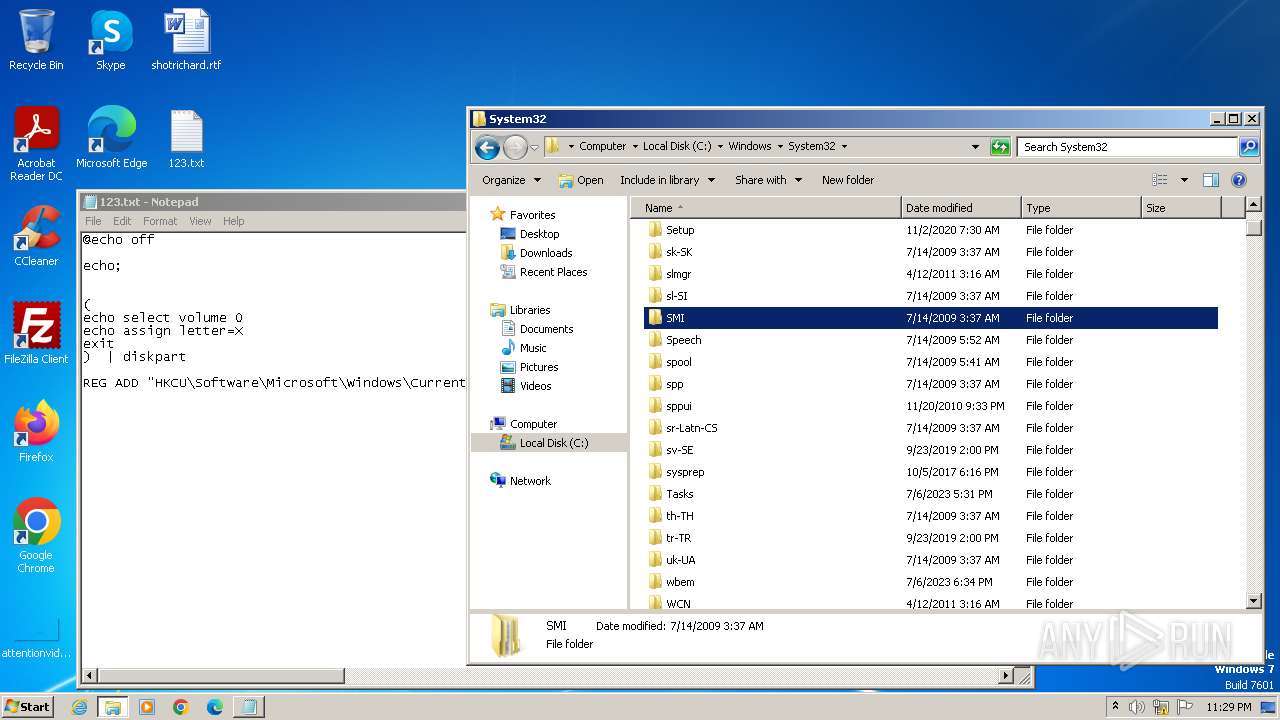Expand the Local Disk (C:) breadcrumb arrow
Image resolution: width=1280 pixels, height=720 pixels.
point(720,146)
